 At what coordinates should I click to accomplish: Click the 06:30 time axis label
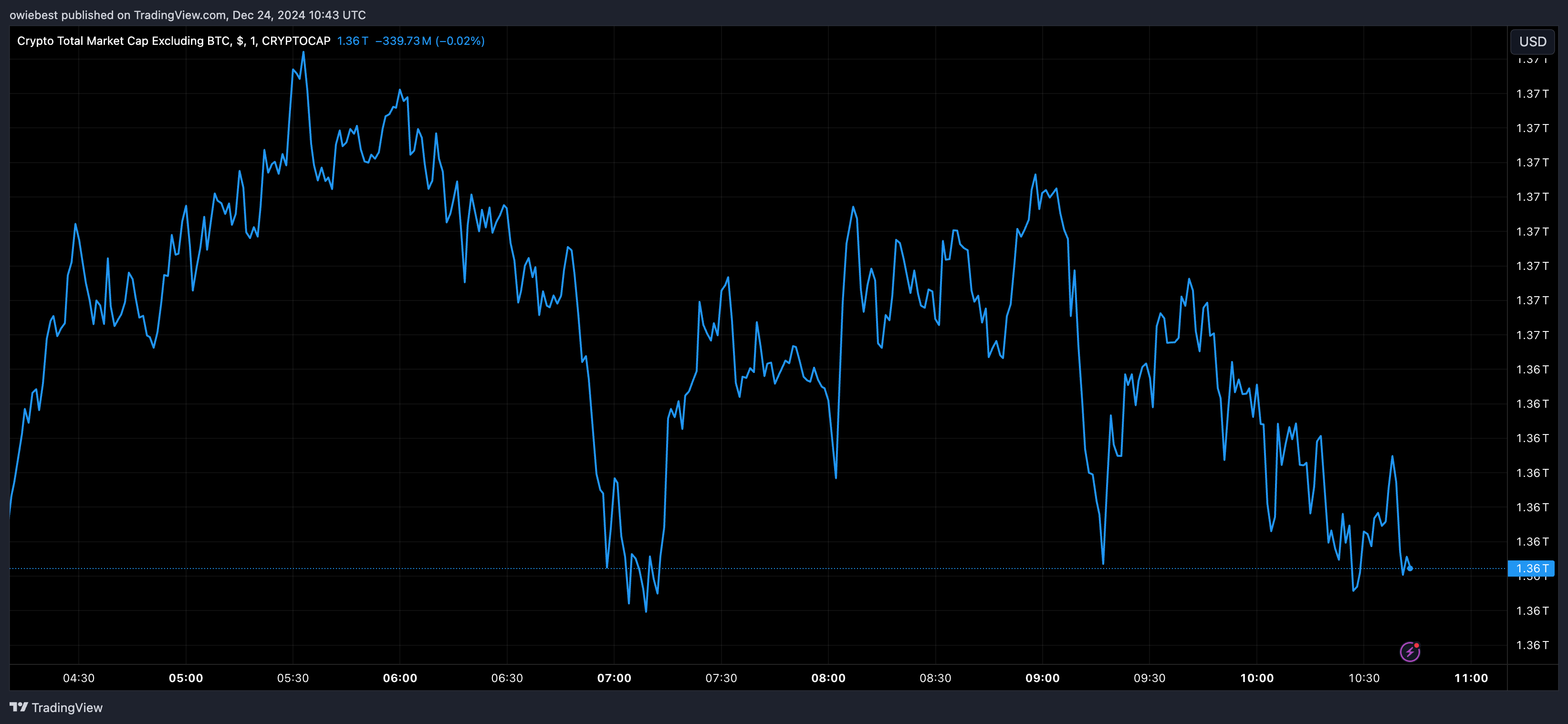(x=507, y=678)
